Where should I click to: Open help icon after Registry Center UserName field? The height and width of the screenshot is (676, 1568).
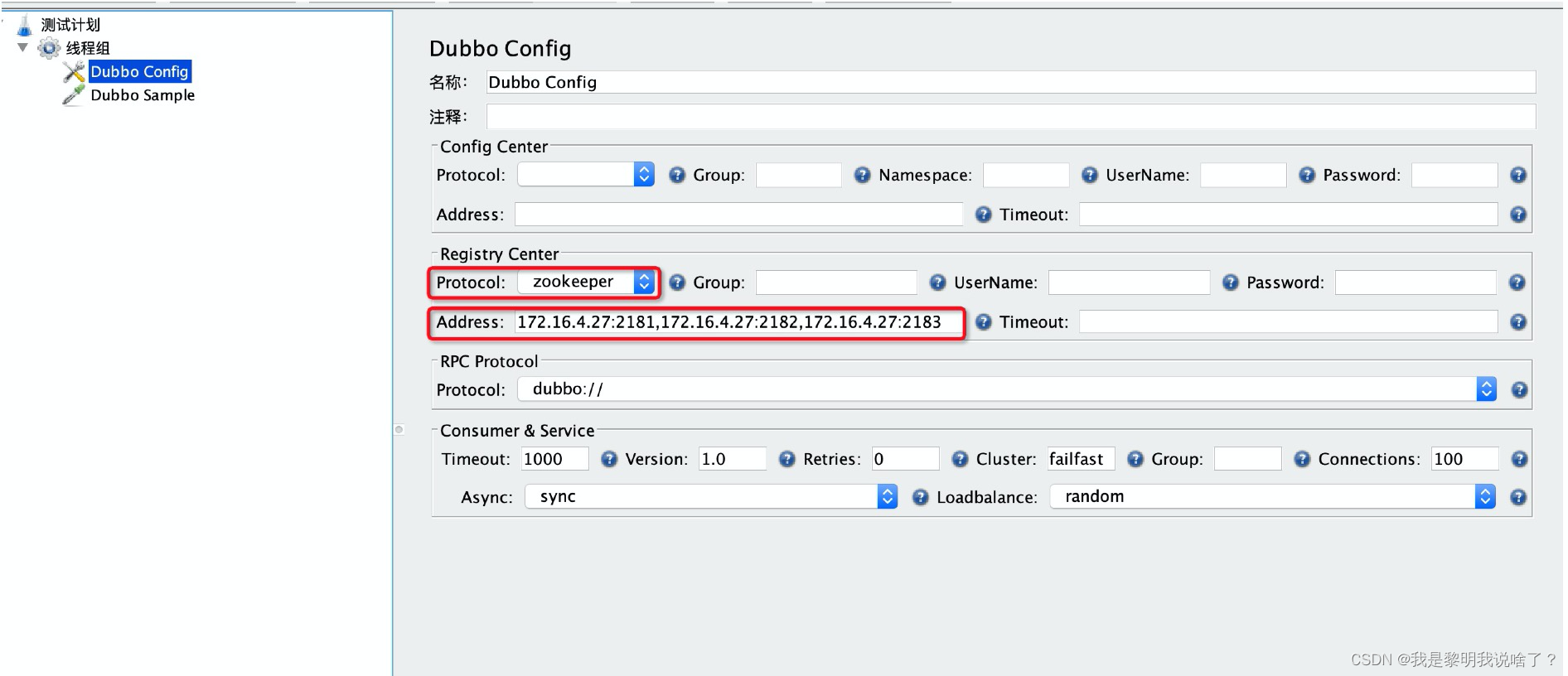1231,282
